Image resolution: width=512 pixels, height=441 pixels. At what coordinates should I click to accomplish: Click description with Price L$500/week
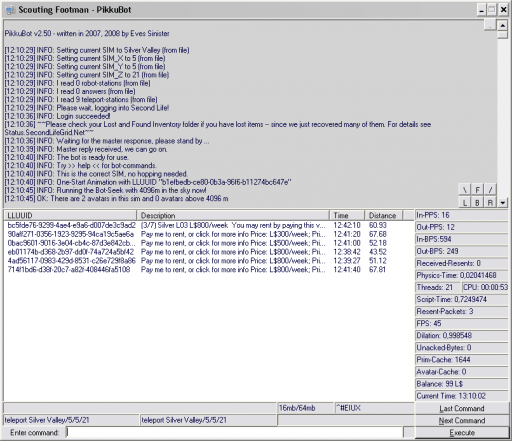[x=233, y=243]
